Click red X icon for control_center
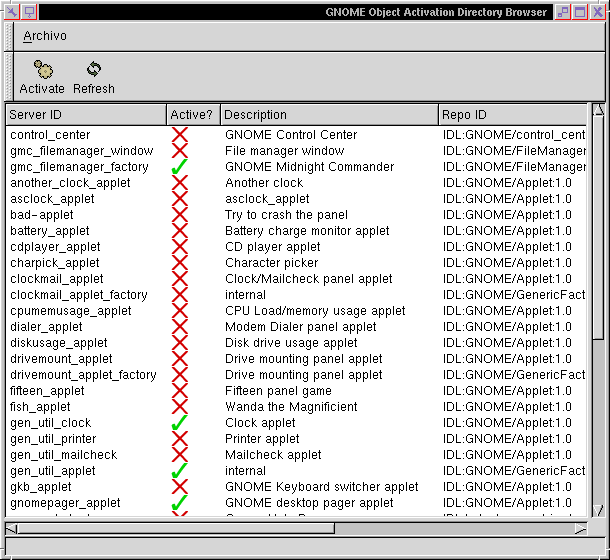 (x=180, y=135)
